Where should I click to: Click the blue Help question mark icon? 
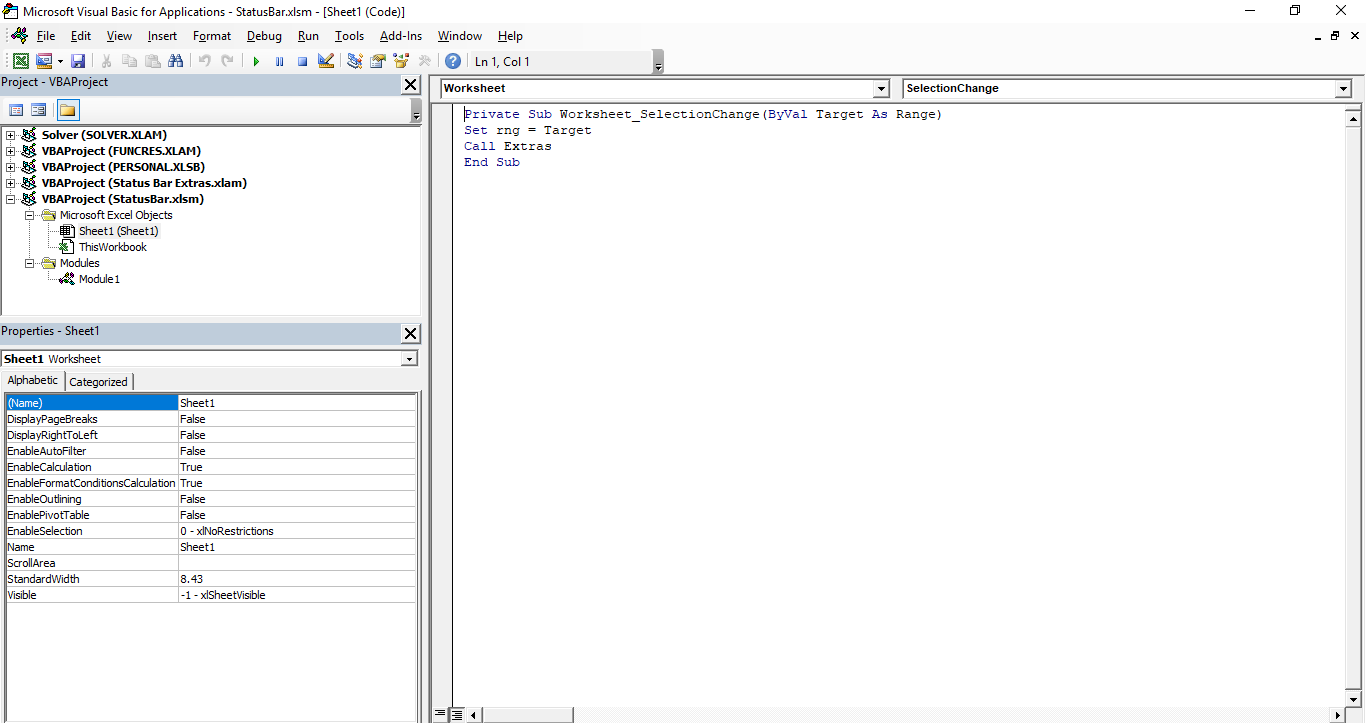click(x=453, y=61)
